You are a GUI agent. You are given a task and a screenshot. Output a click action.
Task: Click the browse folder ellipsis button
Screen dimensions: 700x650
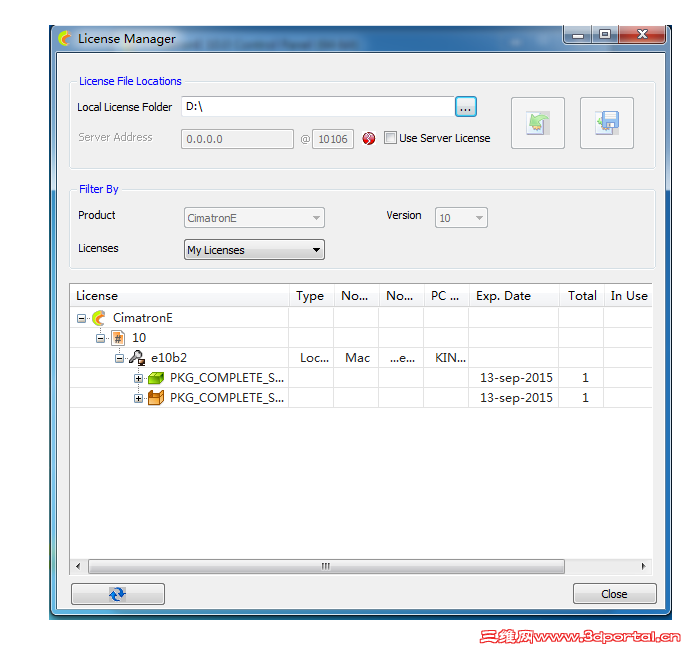coord(466,107)
